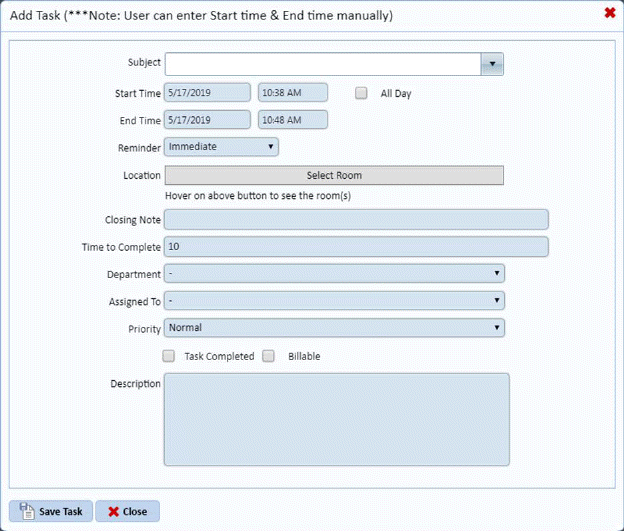
Task: Click into the Subject text field
Action: point(322,64)
